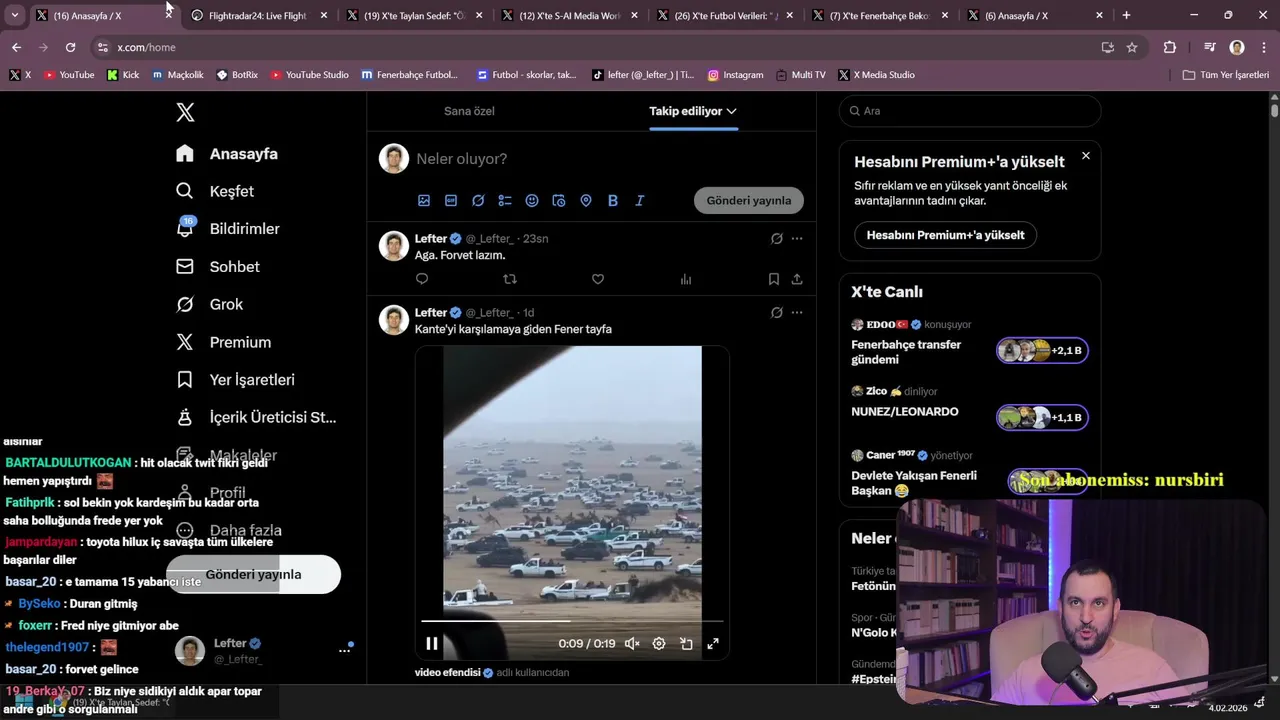
Task: Reply to the 'Aga. Forvet lazım.' post
Action: [x=422, y=279]
